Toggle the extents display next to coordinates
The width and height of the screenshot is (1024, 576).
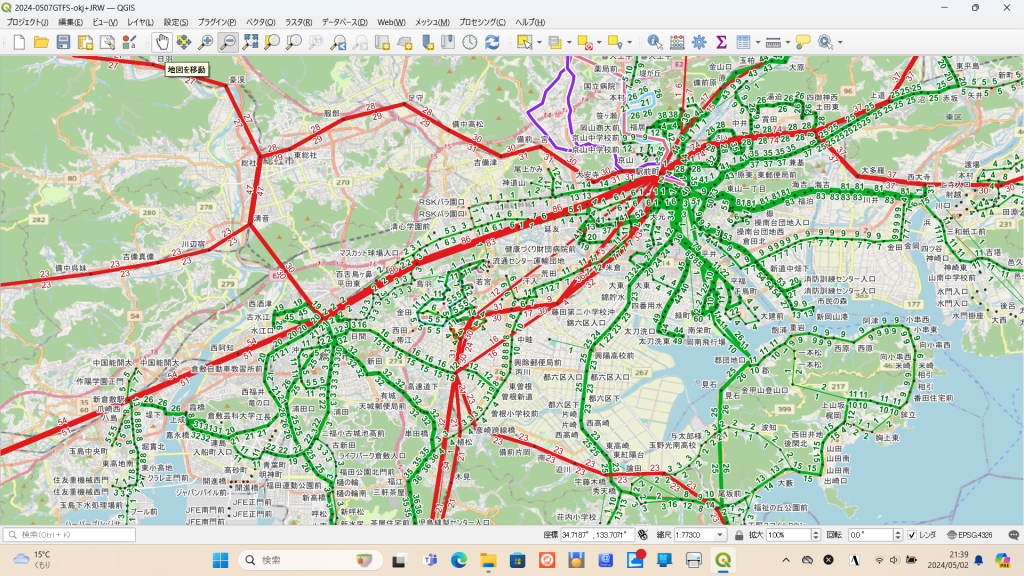(642, 535)
